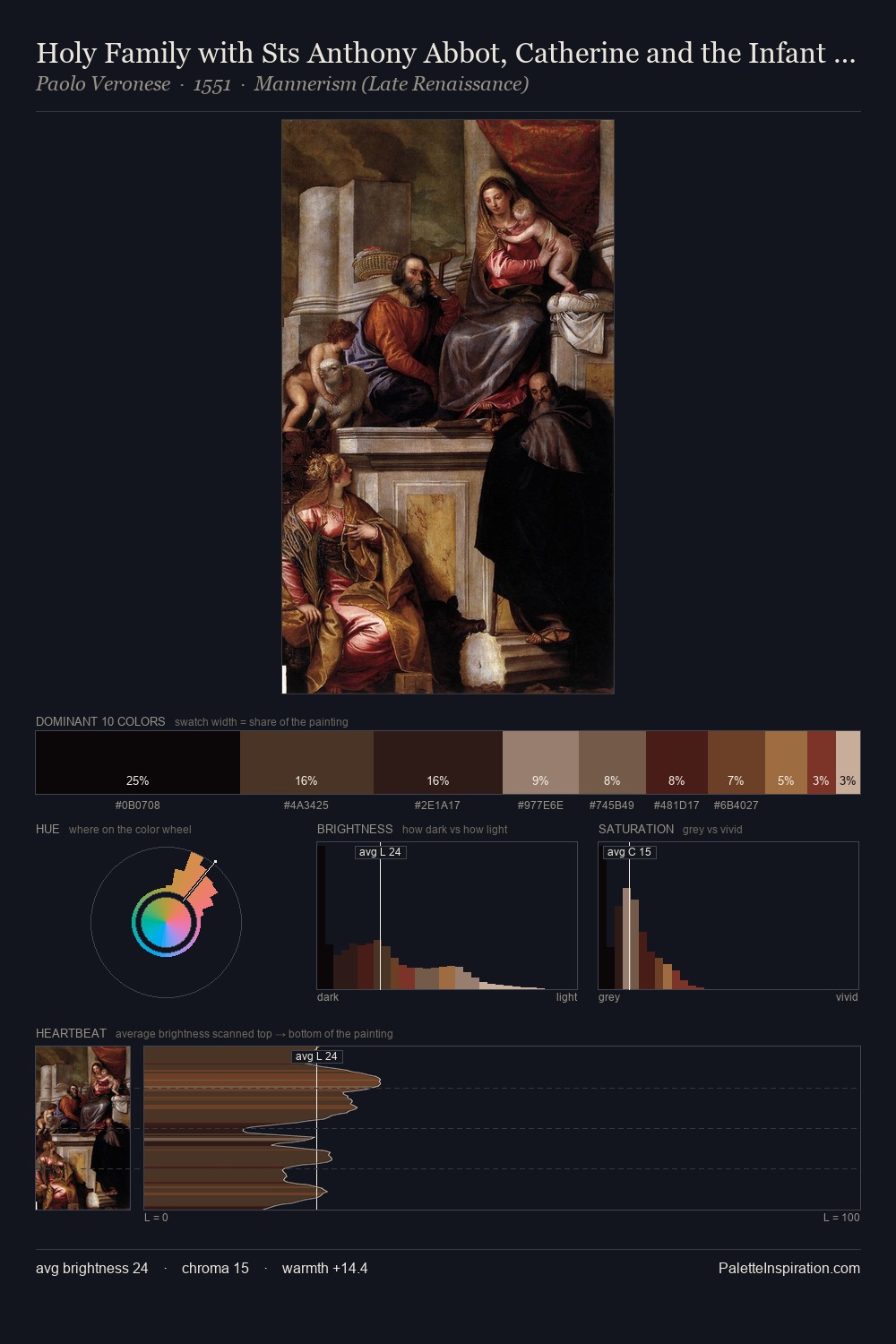Viewport: 896px width, 1344px height.
Task: Click the 3% reddish-brown swatch
Action: pos(822,762)
